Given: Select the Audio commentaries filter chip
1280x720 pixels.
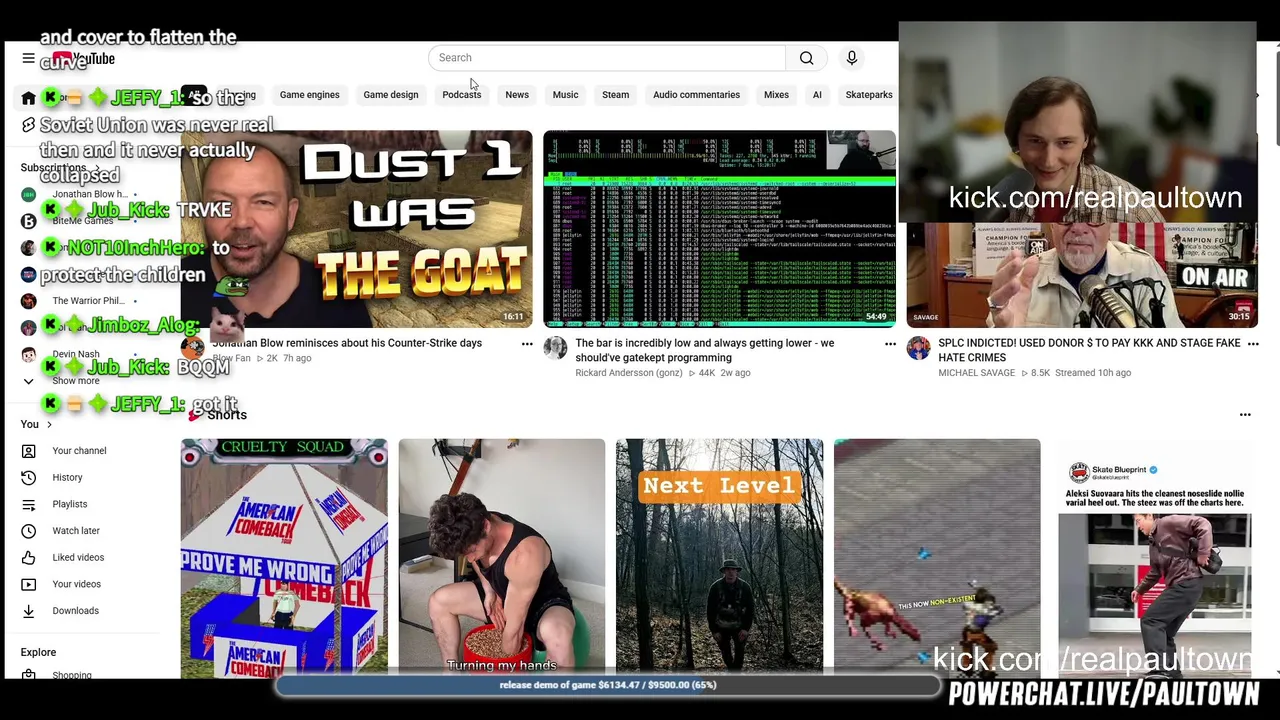Looking at the screenshot, I should coord(696,95).
